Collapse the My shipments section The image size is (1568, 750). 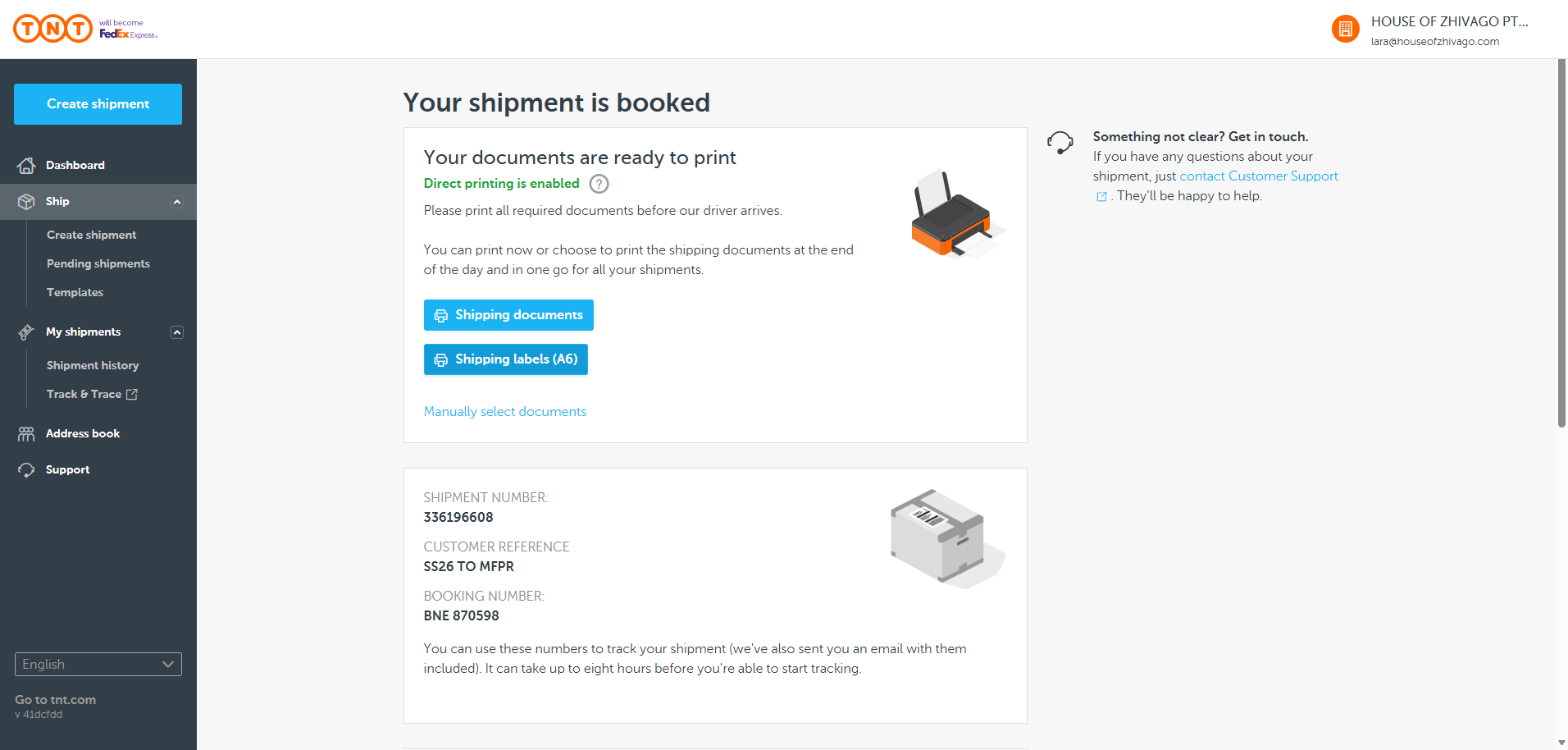click(x=177, y=332)
